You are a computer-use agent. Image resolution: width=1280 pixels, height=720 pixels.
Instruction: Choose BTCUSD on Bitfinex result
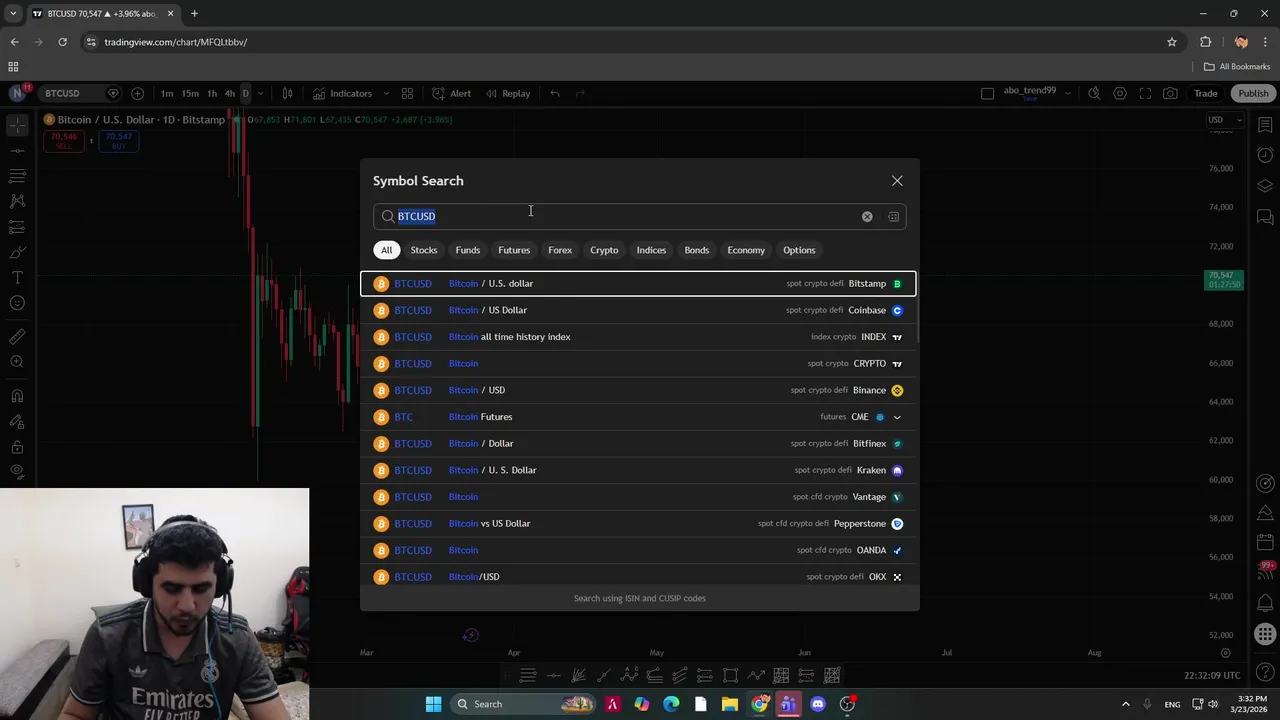coord(638,444)
